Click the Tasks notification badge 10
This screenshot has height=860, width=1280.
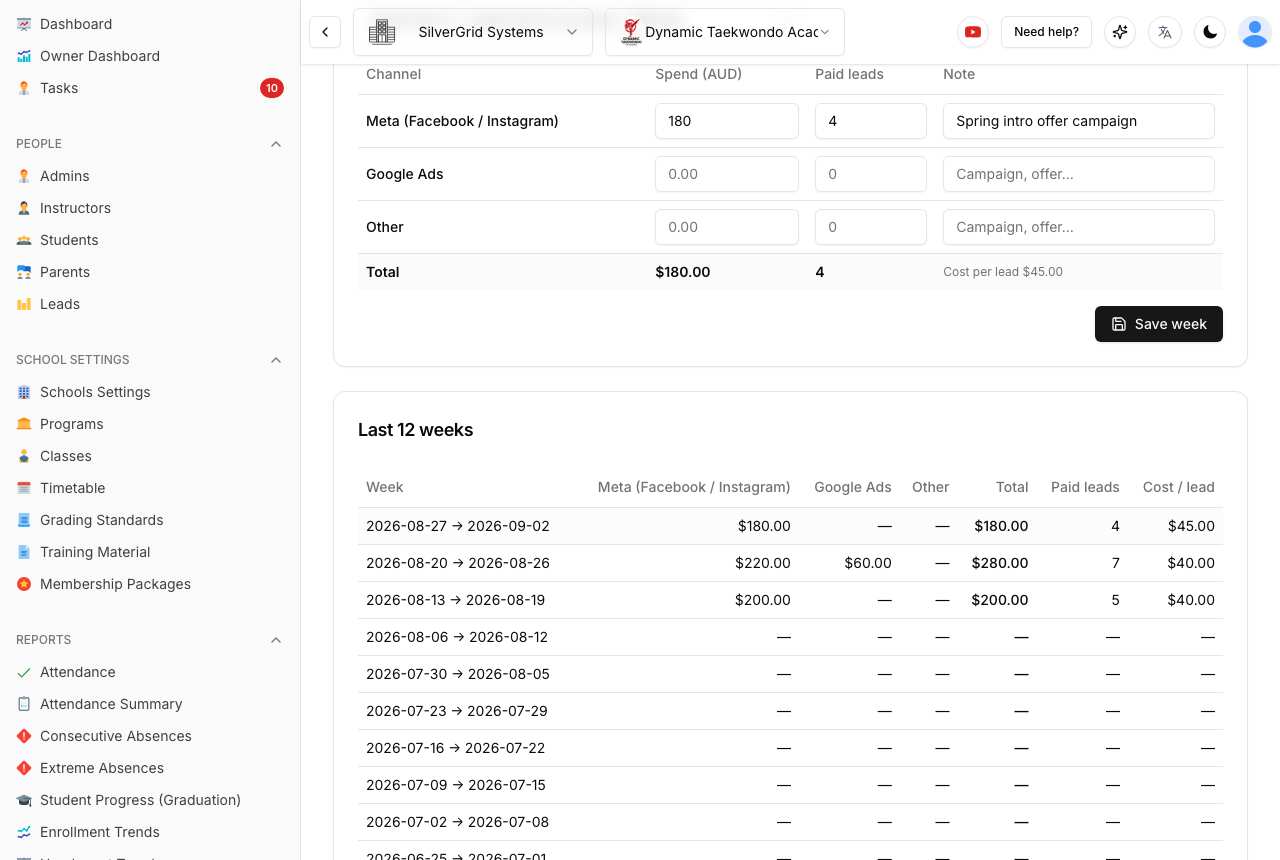coord(271,88)
